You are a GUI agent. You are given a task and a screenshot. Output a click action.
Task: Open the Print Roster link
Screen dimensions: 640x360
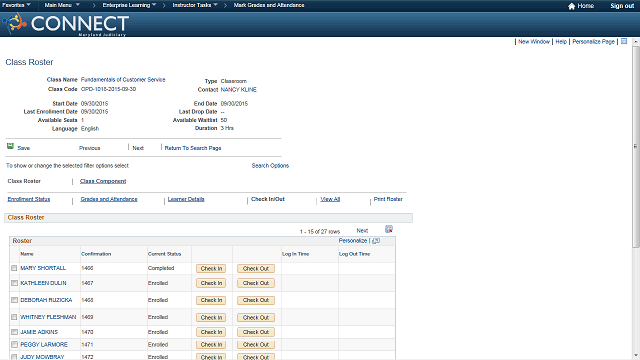tap(388, 199)
